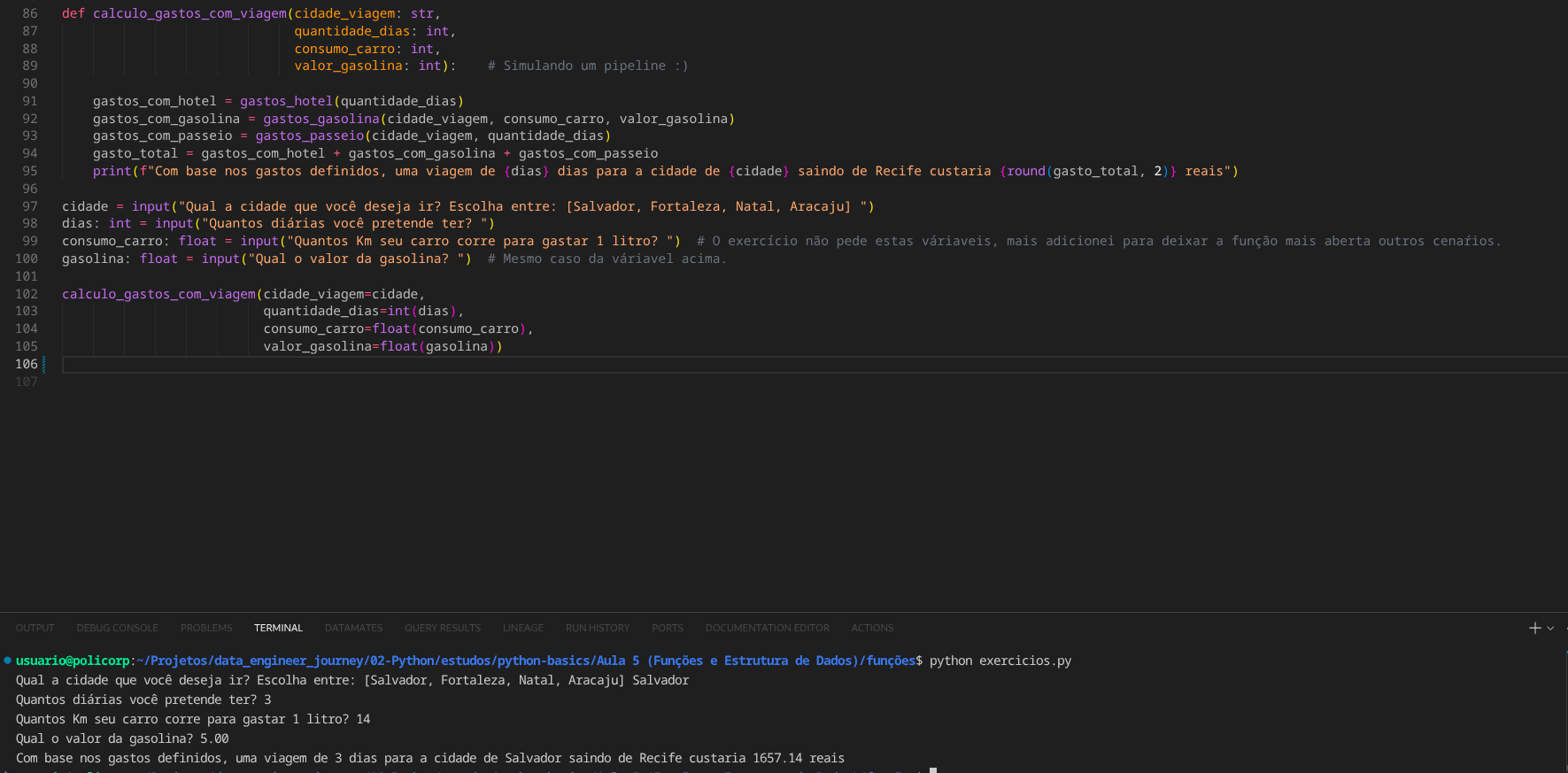The image size is (1568, 773).
Task: Click terminal answer "Salvador" on the city line
Action: (x=660, y=680)
